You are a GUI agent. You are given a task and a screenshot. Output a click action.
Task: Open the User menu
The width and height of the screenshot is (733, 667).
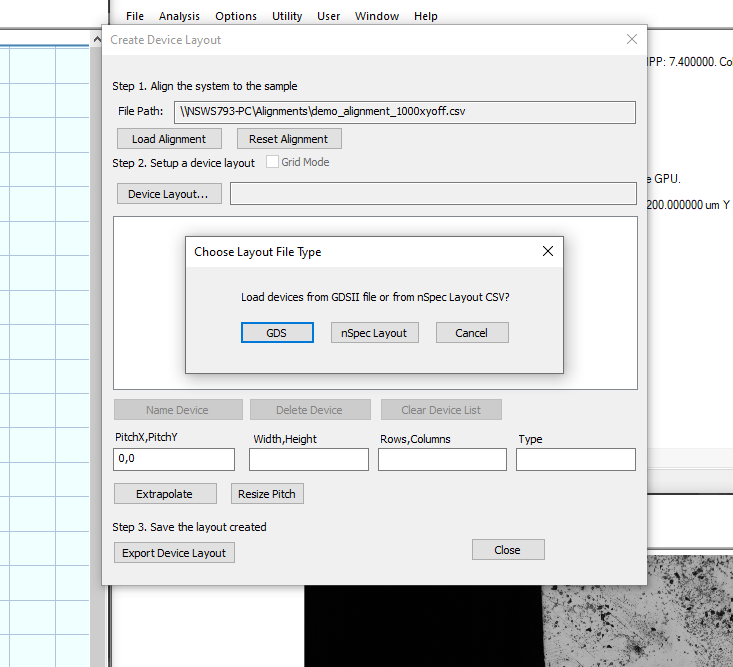click(x=329, y=16)
